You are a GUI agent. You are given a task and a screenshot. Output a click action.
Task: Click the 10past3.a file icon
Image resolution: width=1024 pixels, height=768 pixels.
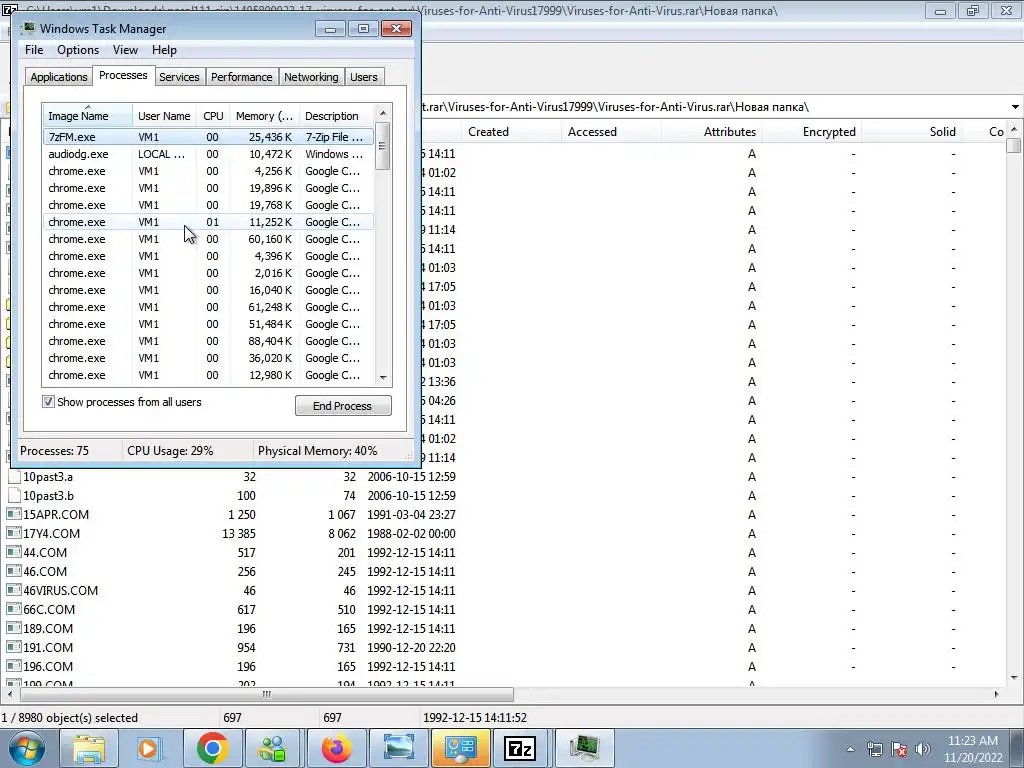(14, 477)
